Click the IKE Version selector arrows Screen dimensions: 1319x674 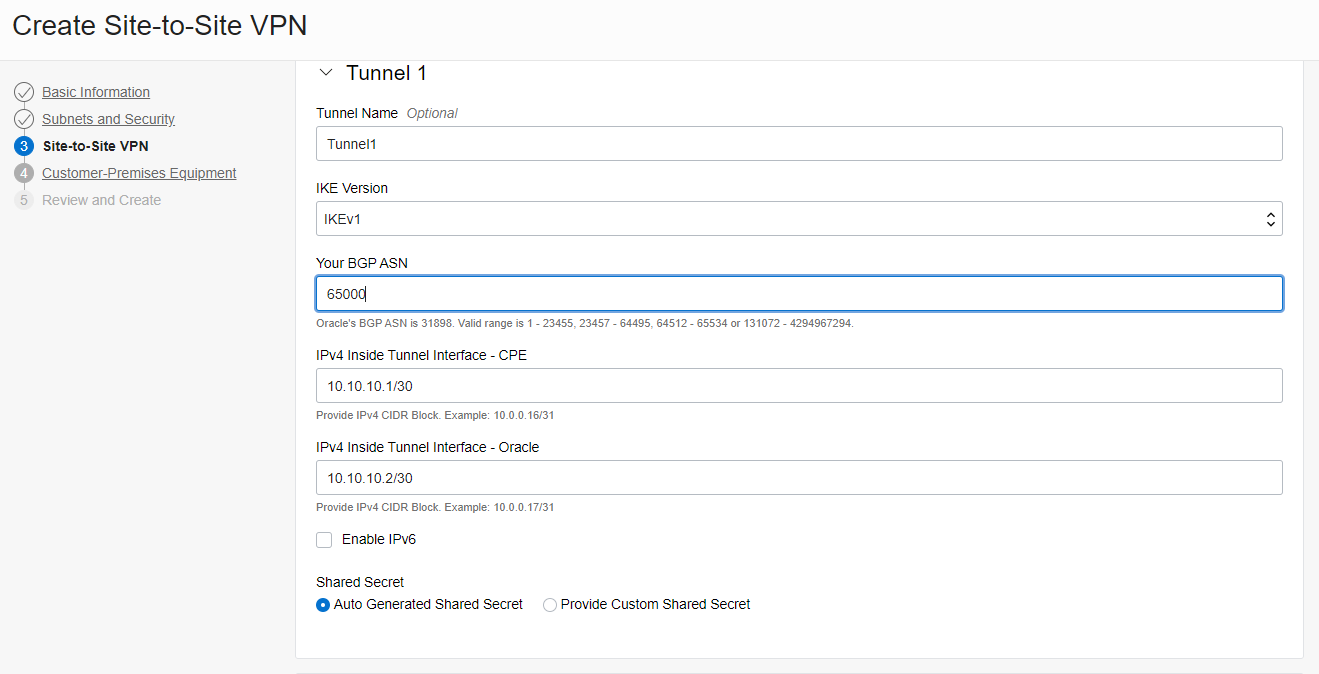[1270, 219]
